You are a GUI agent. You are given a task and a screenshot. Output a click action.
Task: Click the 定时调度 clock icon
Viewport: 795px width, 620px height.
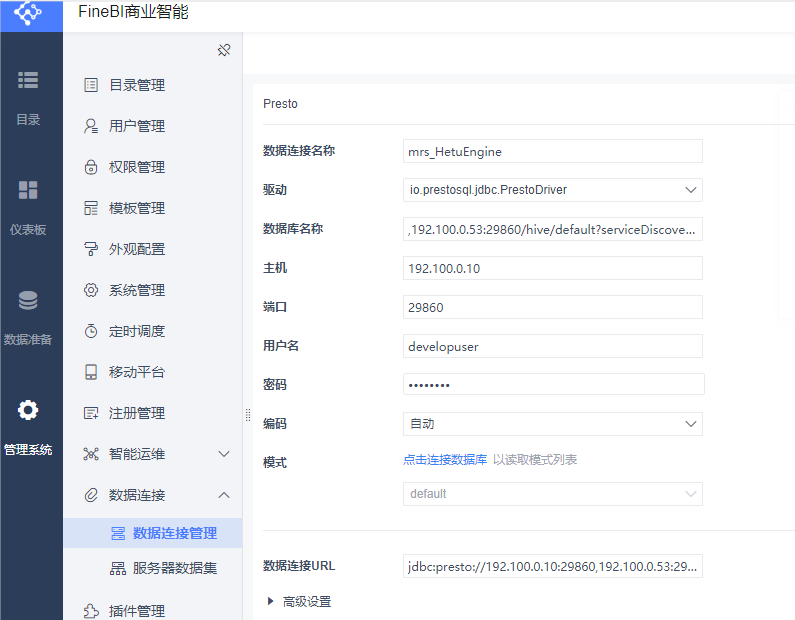pyautogui.click(x=91, y=332)
